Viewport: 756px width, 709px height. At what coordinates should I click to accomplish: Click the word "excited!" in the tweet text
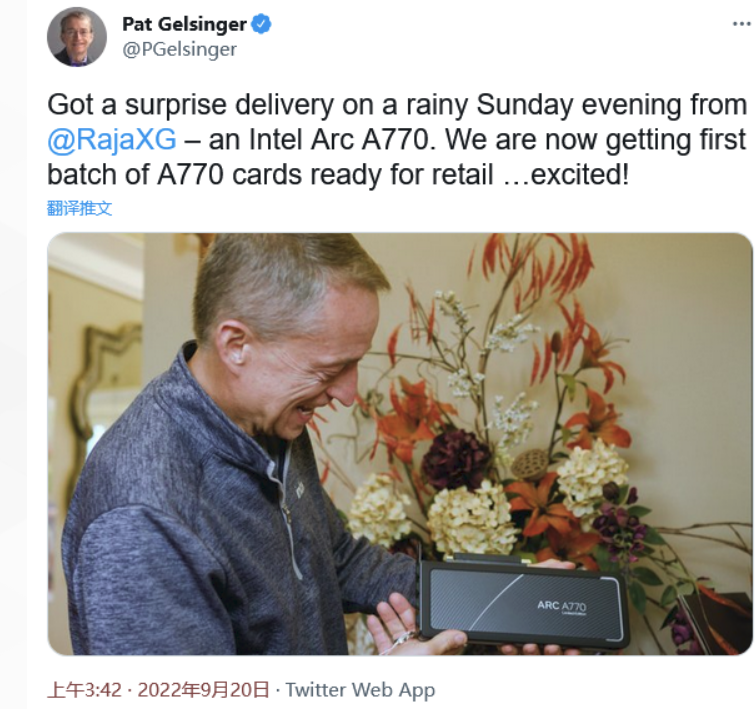pyautogui.click(x=580, y=174)
